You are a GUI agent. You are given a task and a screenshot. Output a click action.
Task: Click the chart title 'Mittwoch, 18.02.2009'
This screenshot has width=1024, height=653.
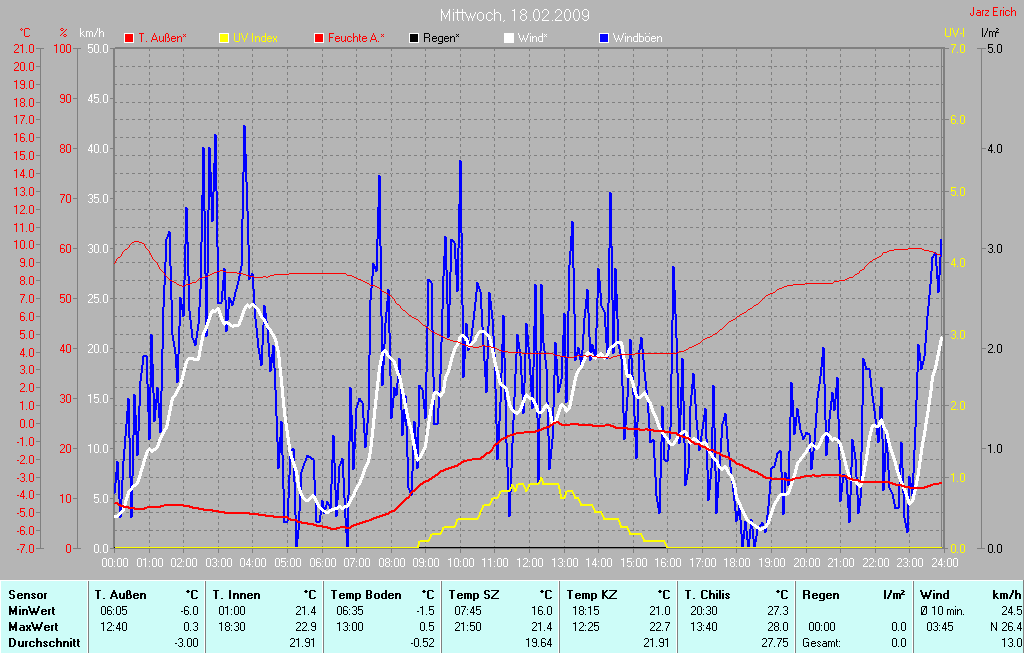pyautogui.click(x=515, y=15)
